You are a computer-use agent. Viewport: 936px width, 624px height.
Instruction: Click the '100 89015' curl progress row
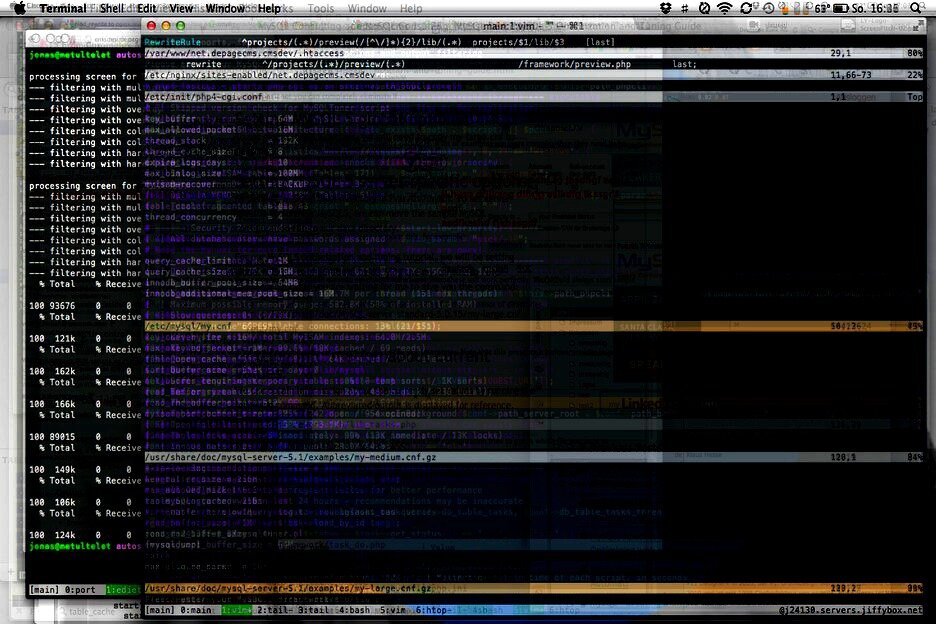pos(81,437)
